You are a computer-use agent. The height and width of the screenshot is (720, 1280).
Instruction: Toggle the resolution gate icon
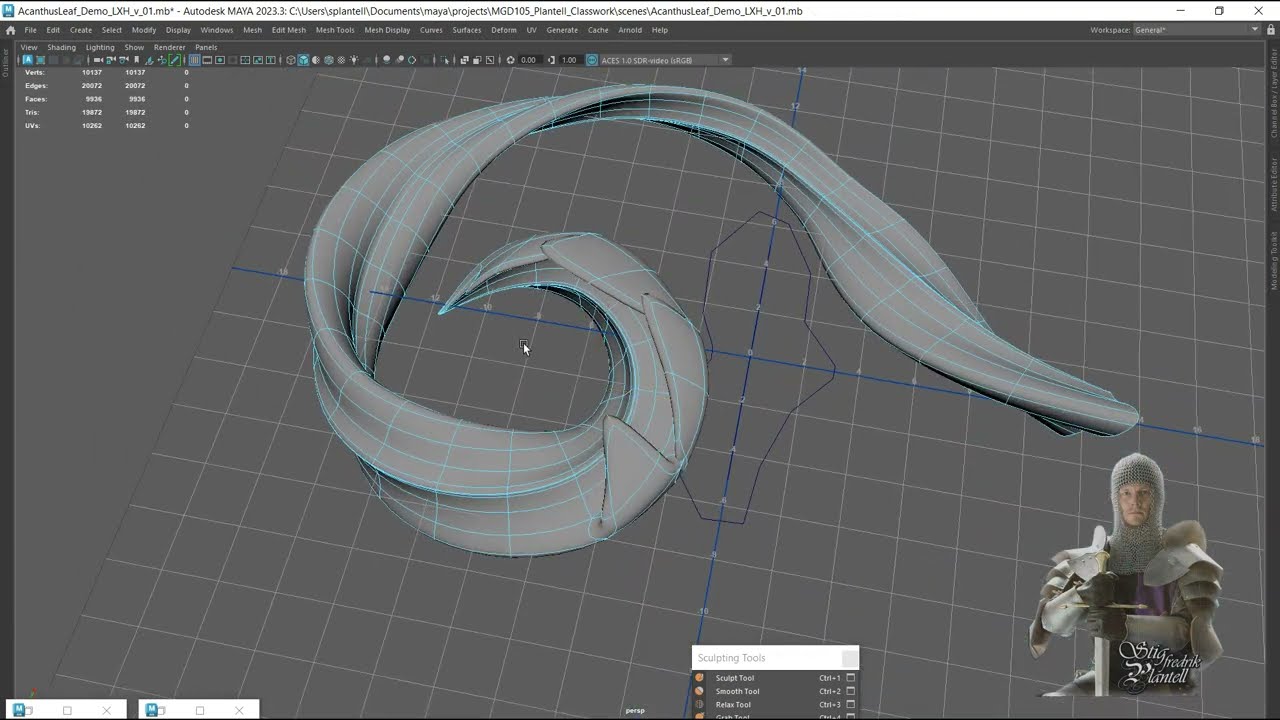click(x=220, y=60)
